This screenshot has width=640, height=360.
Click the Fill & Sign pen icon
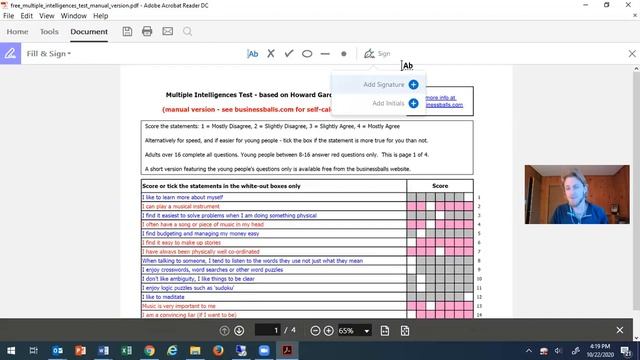click(10, 53)
